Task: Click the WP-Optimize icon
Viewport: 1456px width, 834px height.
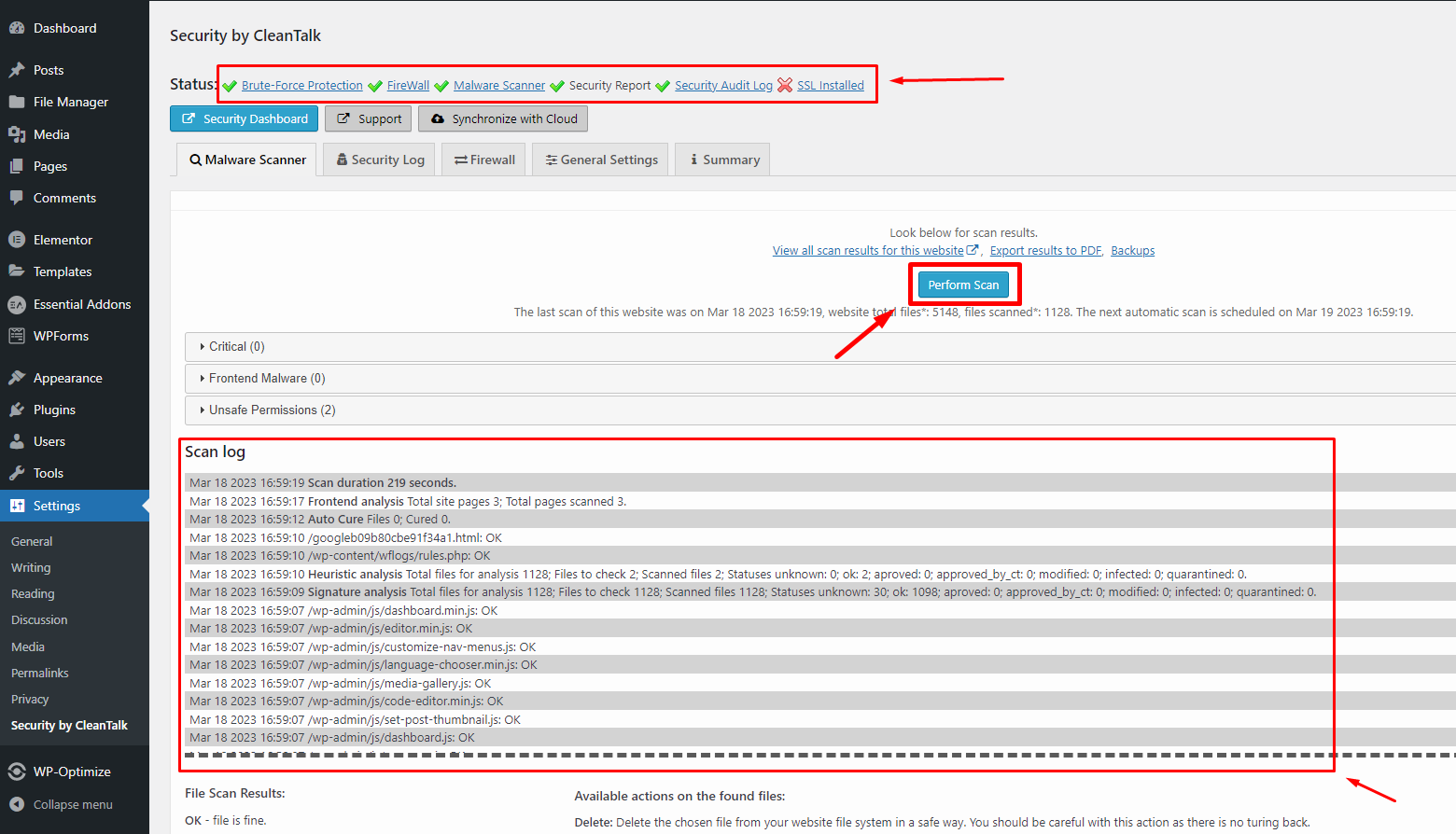Action: point(17,771)
